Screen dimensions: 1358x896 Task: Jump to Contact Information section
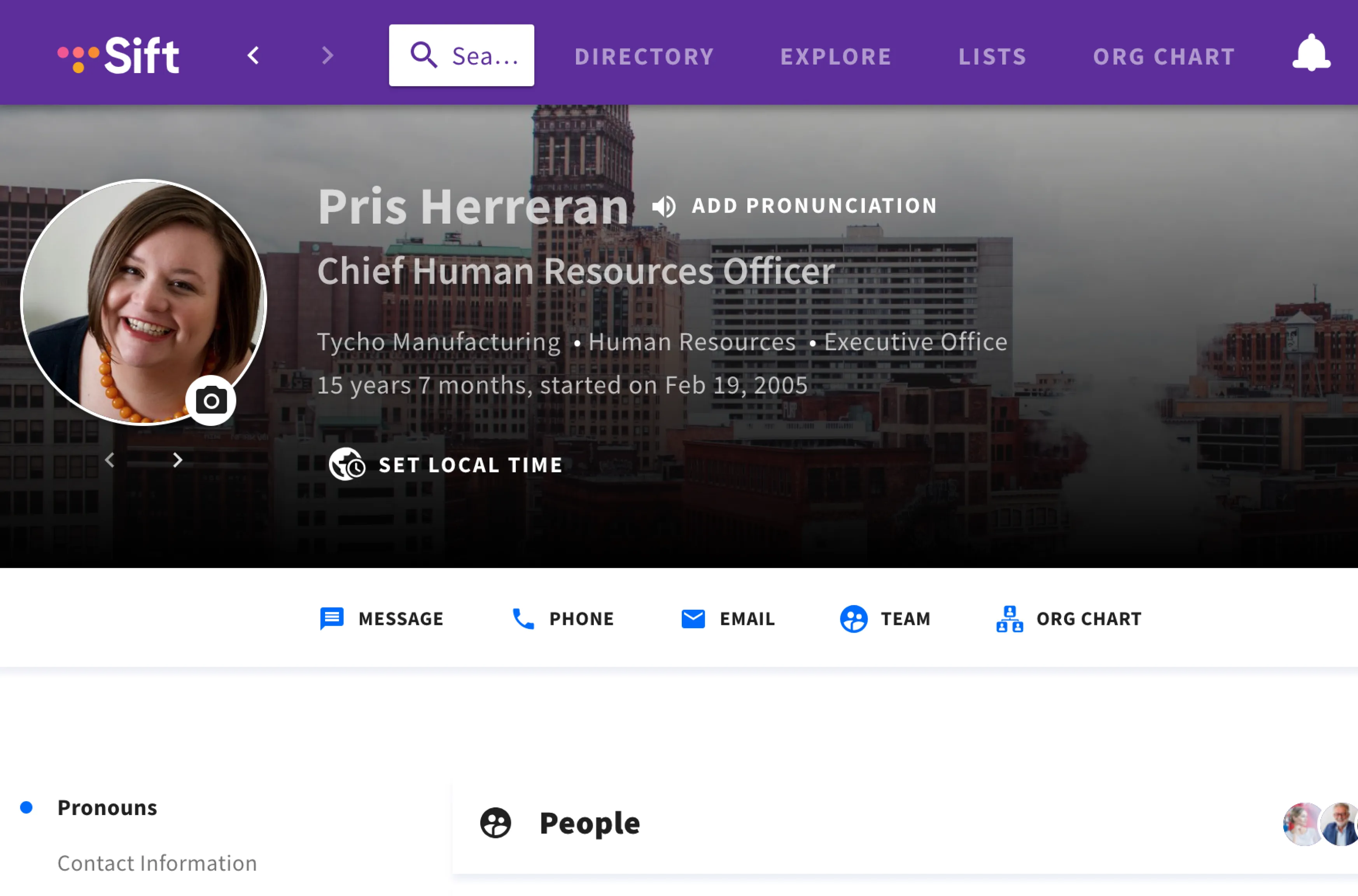pos(157,863)
